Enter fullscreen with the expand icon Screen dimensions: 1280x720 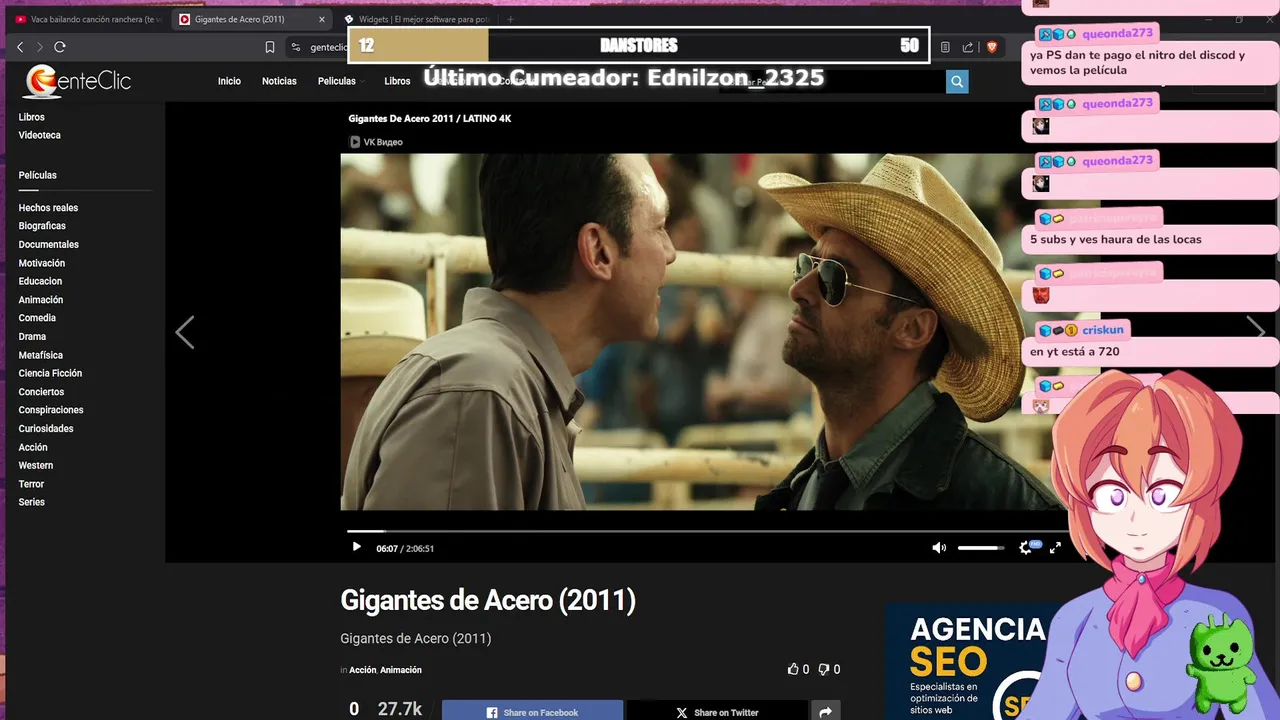pyautogui.click(x=1055, y=547)
